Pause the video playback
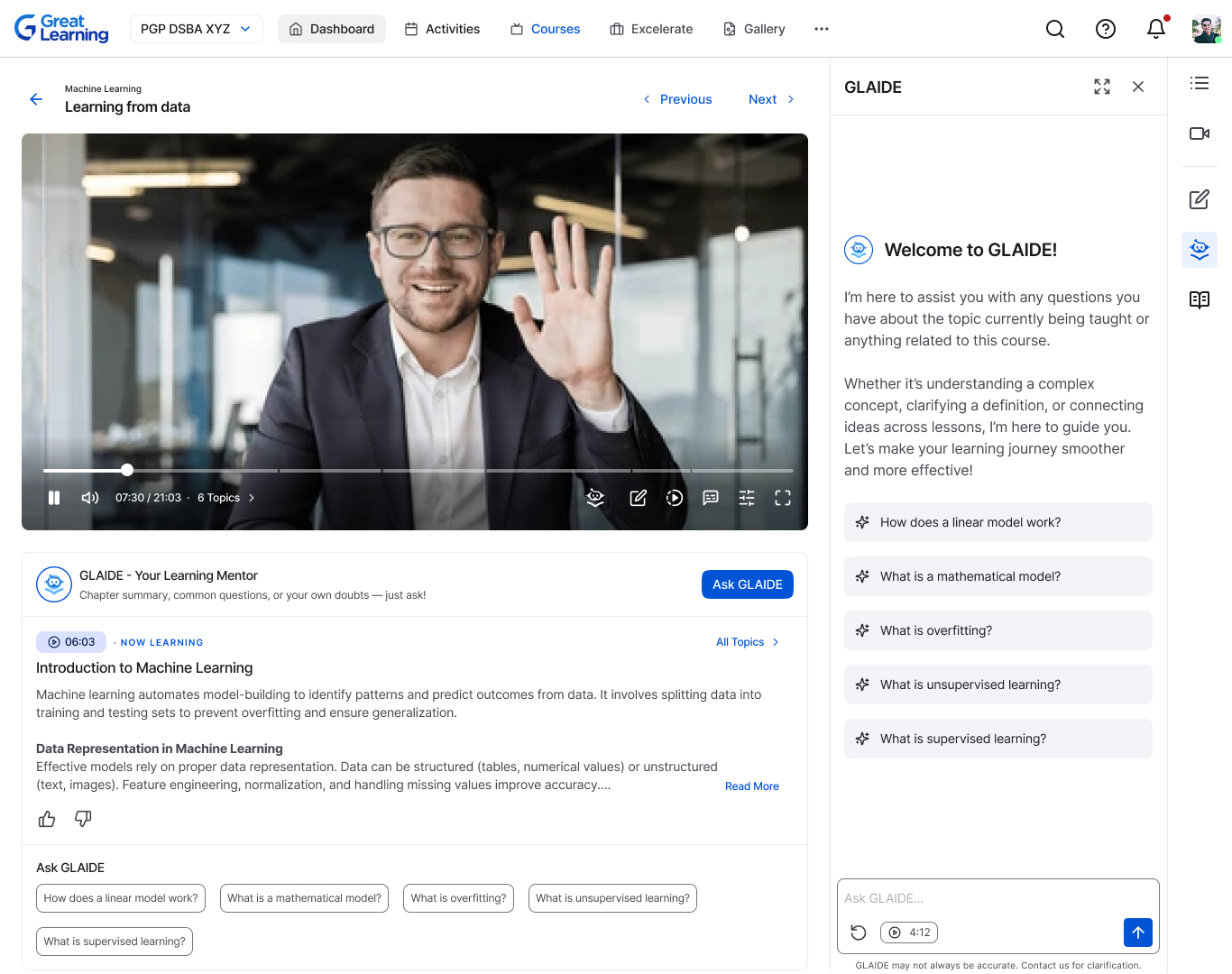This screenshot has height=974, width=1232. (x=54, y=498)
